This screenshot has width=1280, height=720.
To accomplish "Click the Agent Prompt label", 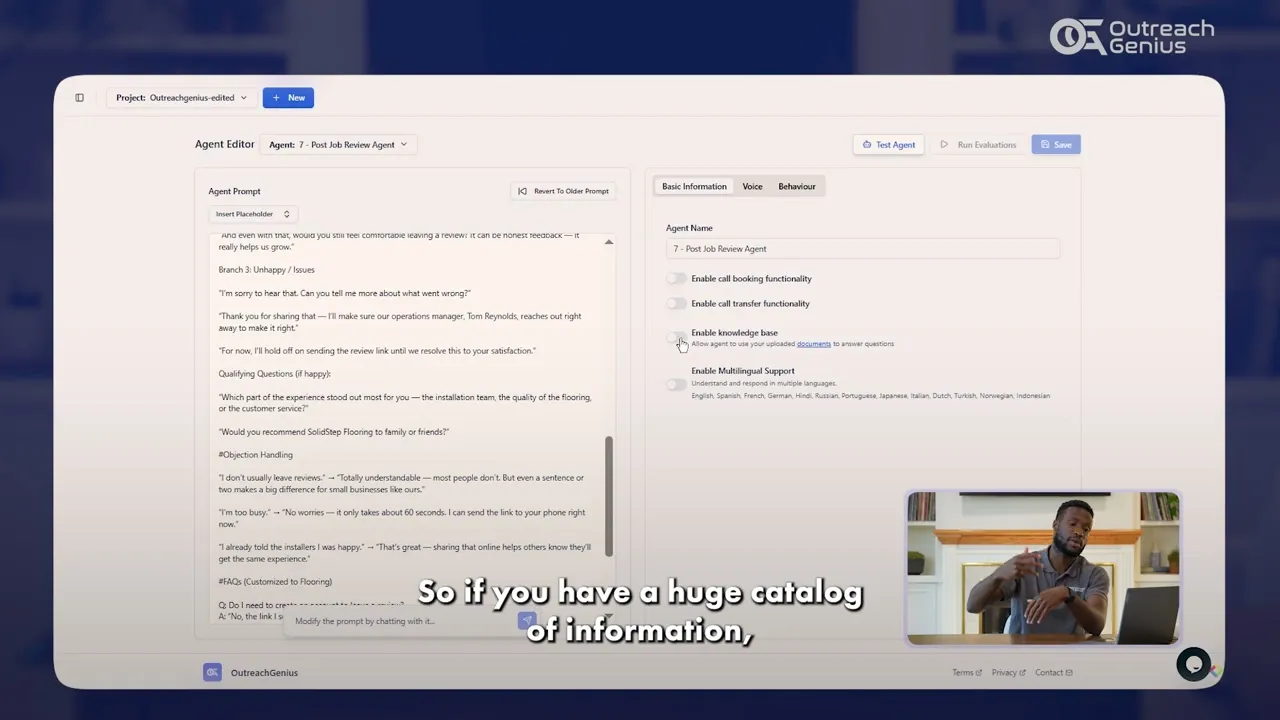I will 234,191.
